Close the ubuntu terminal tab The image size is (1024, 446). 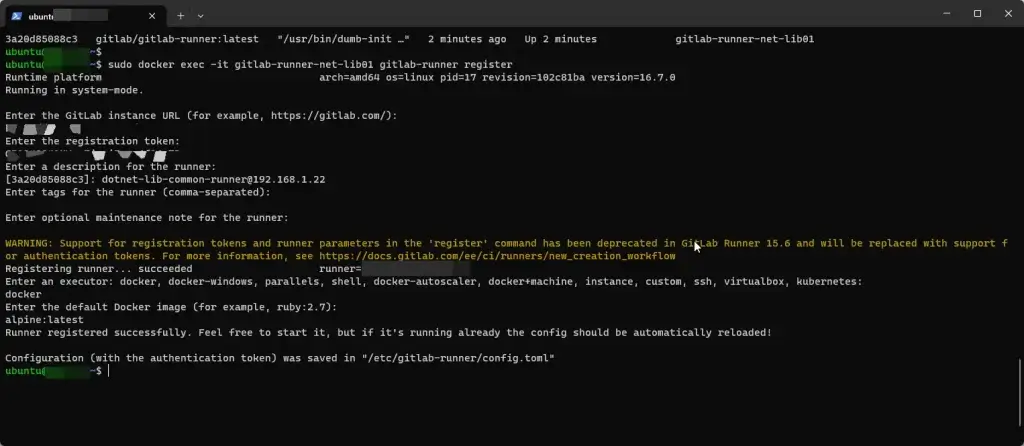152,16
